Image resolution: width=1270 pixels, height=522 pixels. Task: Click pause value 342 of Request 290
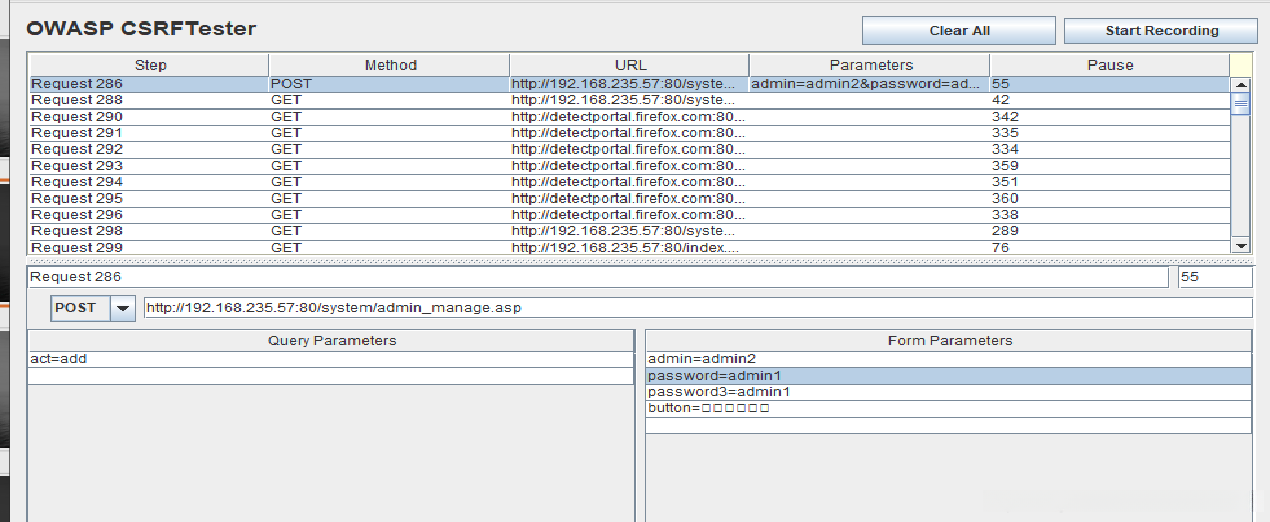point(1109,117)
